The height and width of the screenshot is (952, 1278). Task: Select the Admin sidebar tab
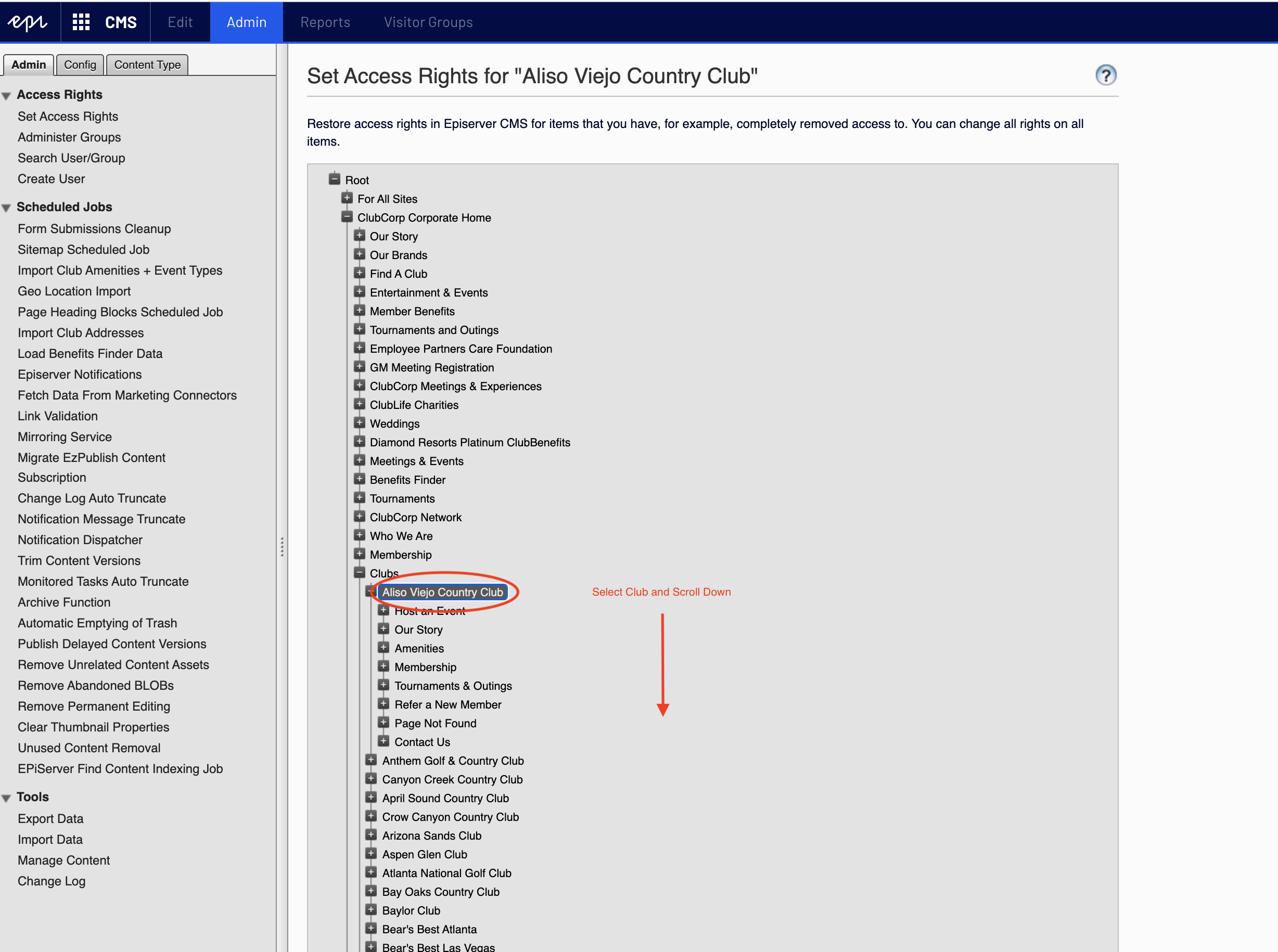tap(28, 65)
